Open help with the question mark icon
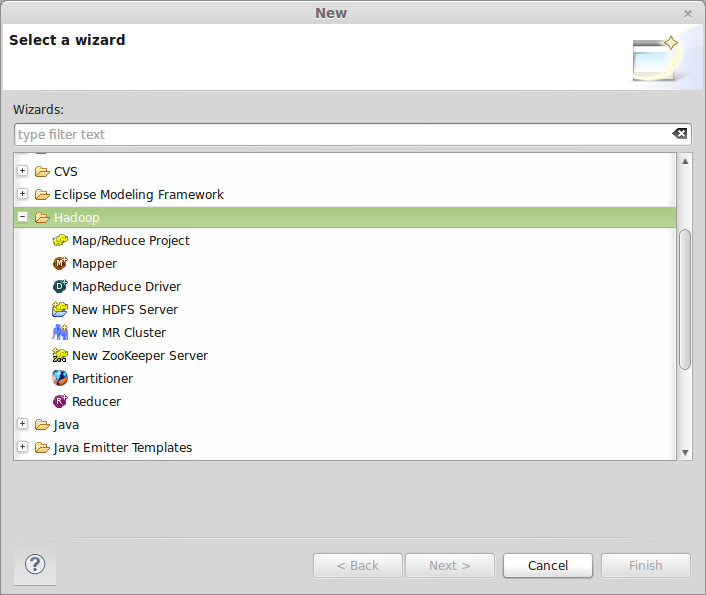The width and height of the screenshot is (706, 595). tap(35, 564)
